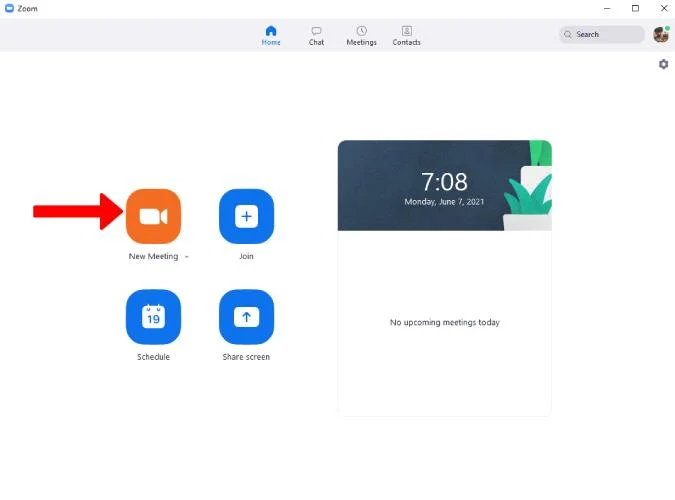Minimize the Zoom window

607,8
